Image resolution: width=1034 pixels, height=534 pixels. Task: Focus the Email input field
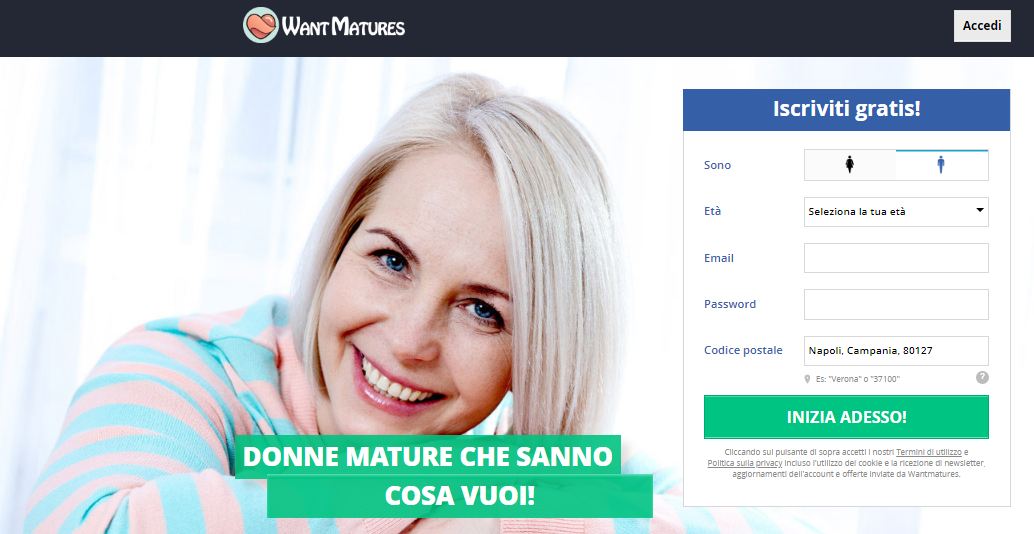pyautogui.click(x=896, y=258)
